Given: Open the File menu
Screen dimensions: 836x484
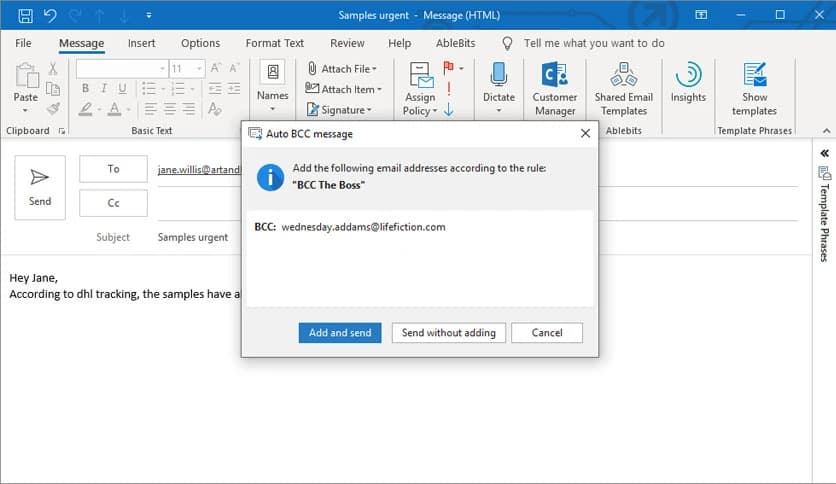Looking at the screenshot, I should [23, 43].
